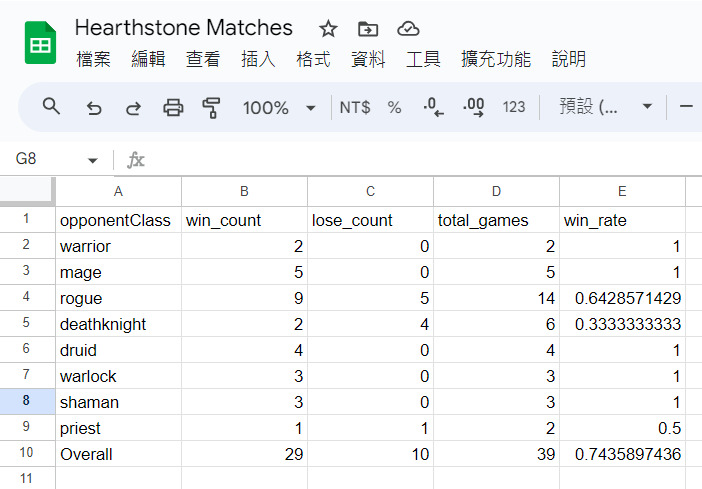Increase decimal places
The image size is (702, 489).
[x=474, y=107]
